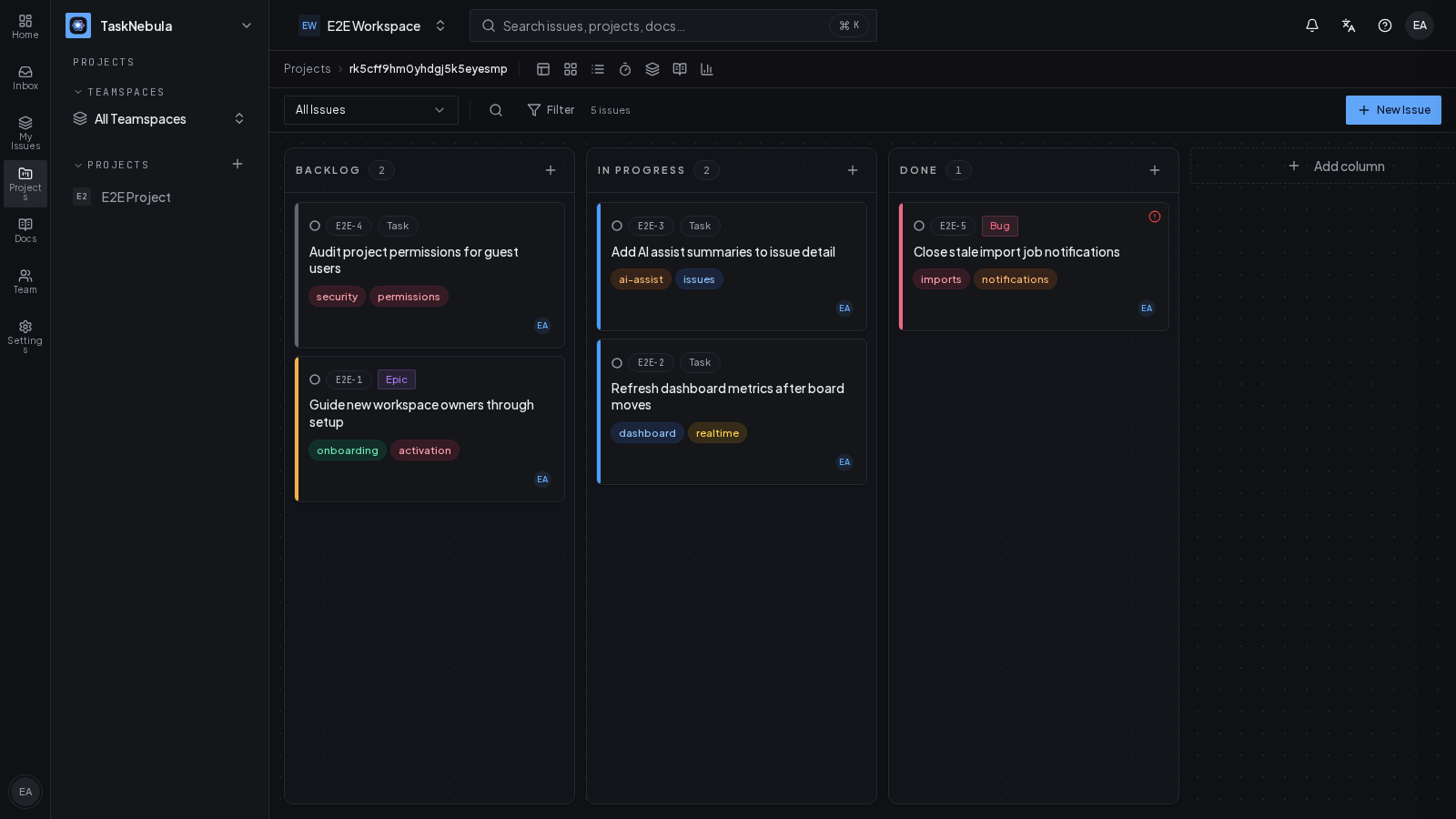The image size is (1456, 819).
Task: Open the All Issues dropdown
Action: coord(371,110)
